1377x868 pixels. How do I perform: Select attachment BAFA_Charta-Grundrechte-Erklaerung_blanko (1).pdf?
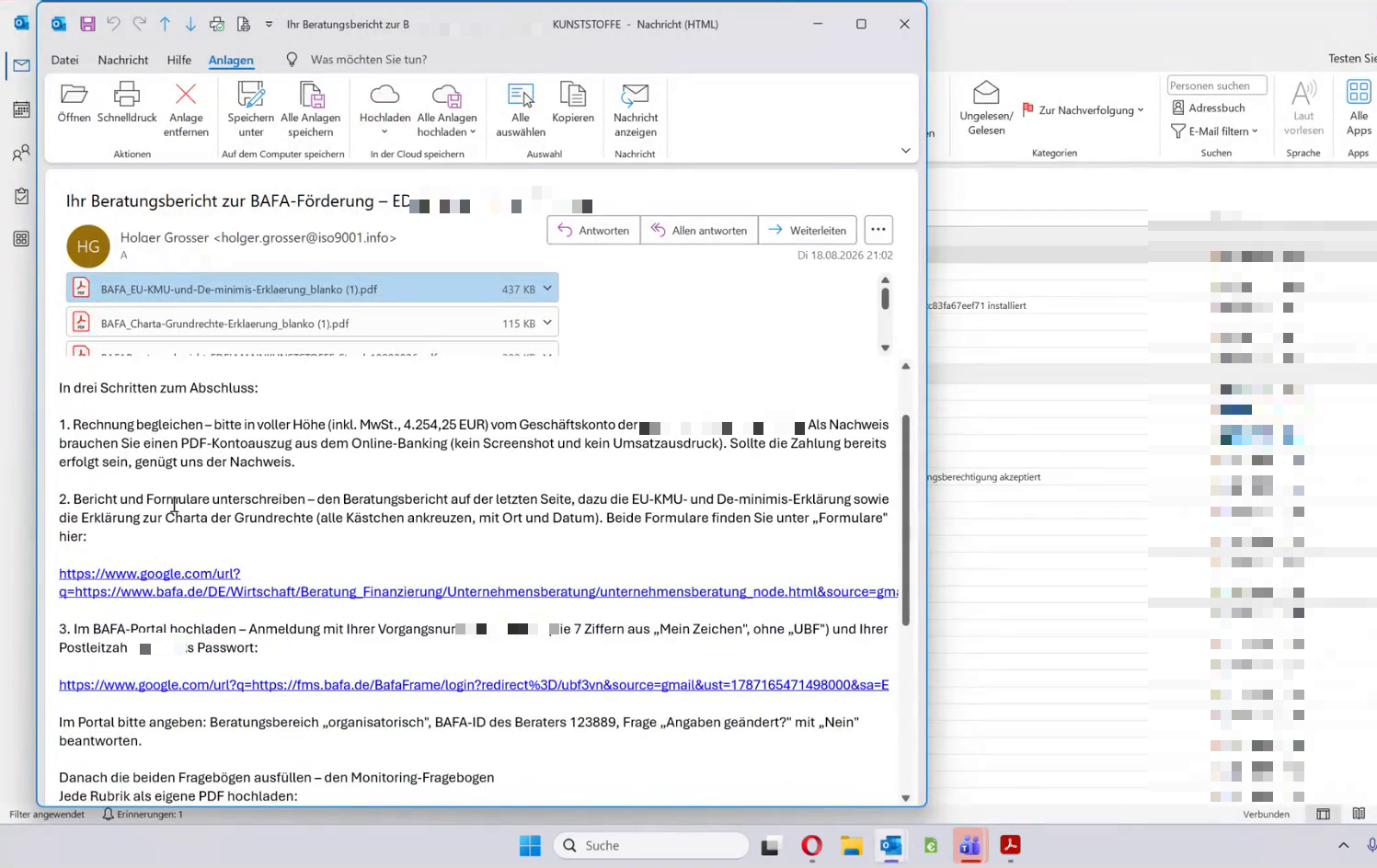[312, 323]
